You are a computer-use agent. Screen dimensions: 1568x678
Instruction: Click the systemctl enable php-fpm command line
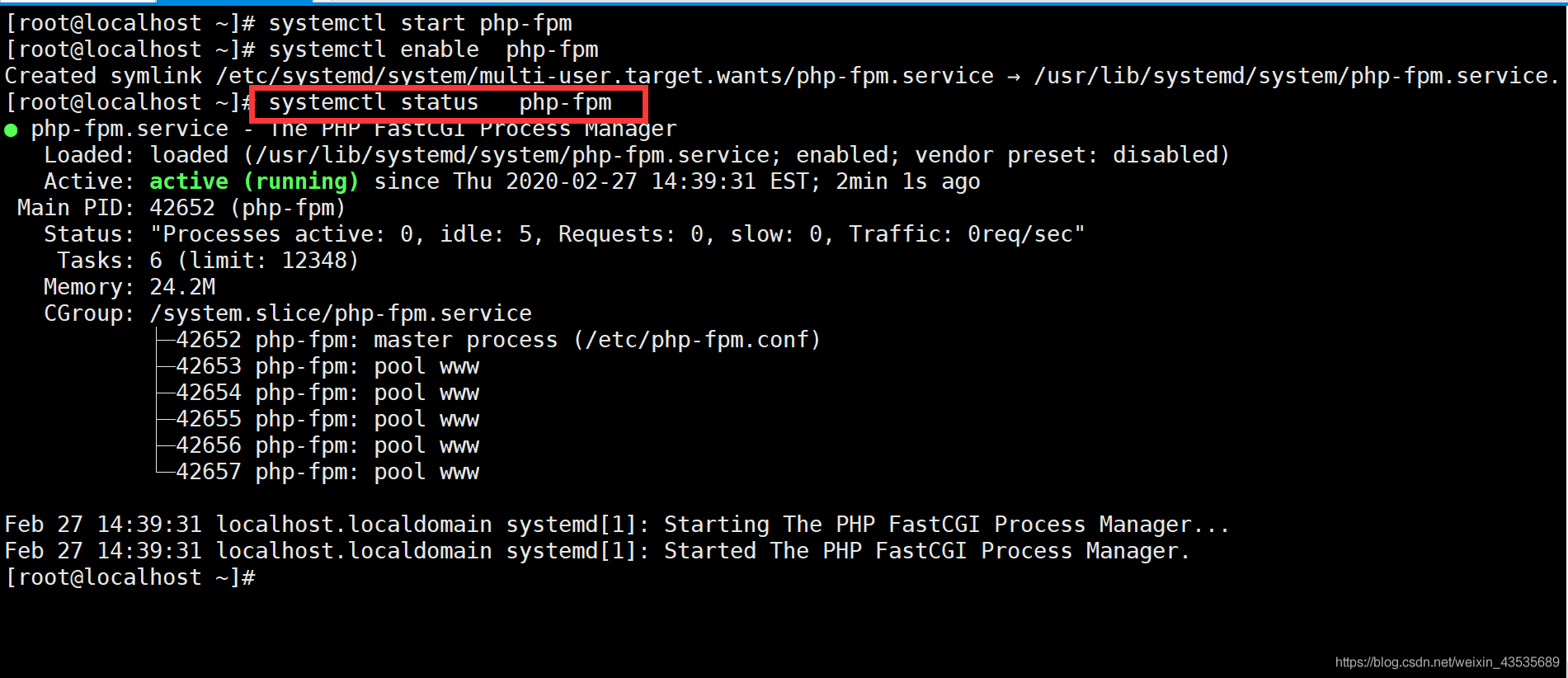(x=301, y=50)
